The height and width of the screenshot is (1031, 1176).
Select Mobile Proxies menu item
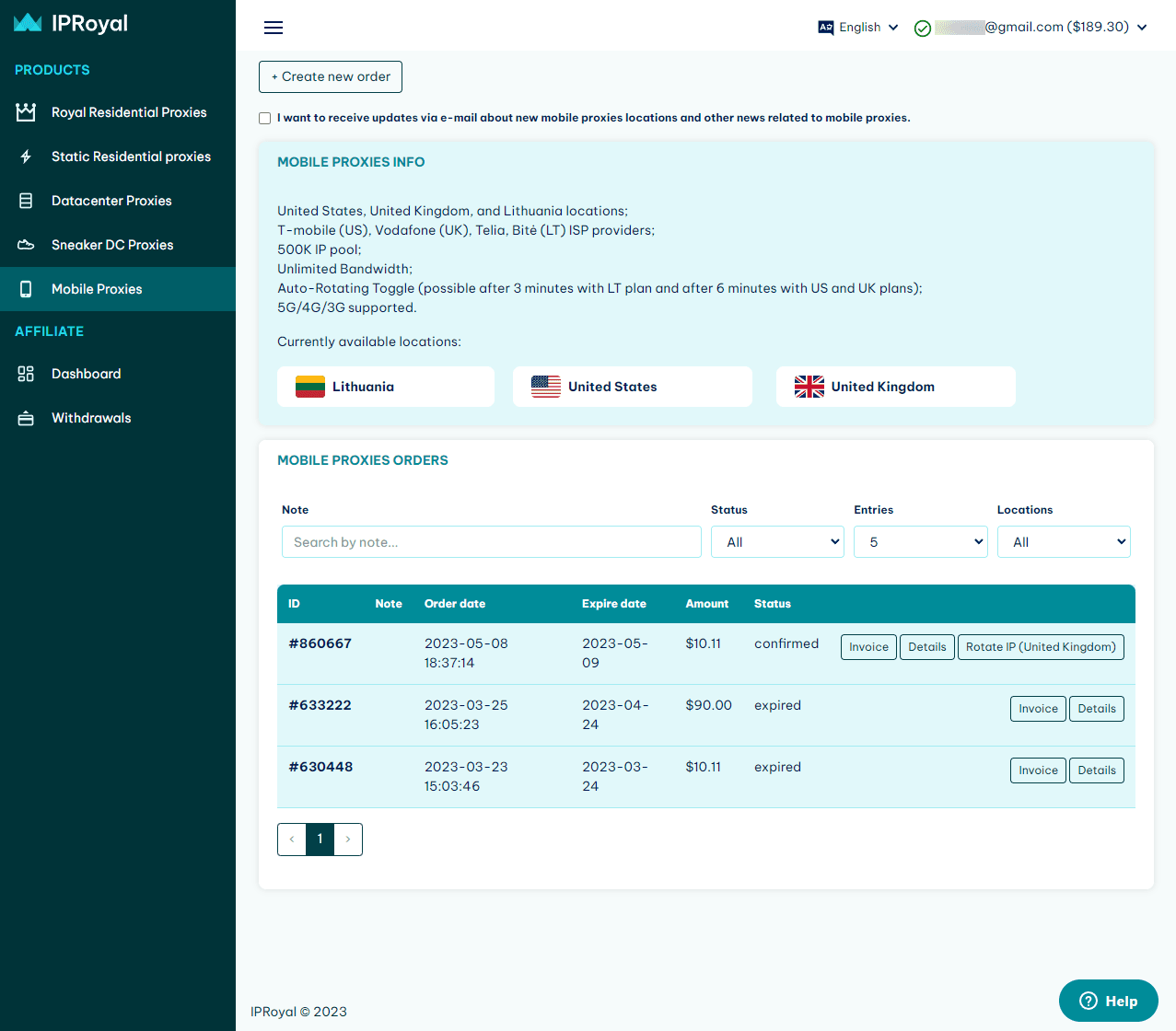point(118,289)
